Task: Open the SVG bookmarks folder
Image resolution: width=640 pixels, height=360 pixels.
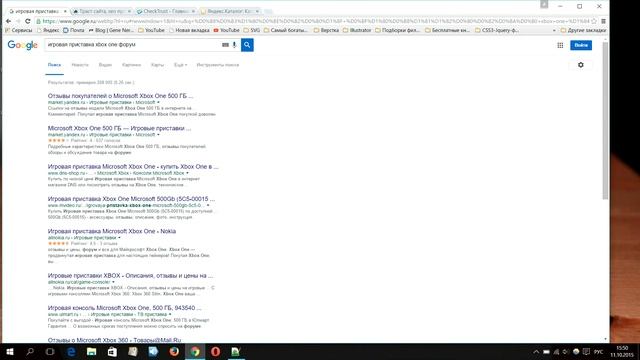Action: [252, 31]
